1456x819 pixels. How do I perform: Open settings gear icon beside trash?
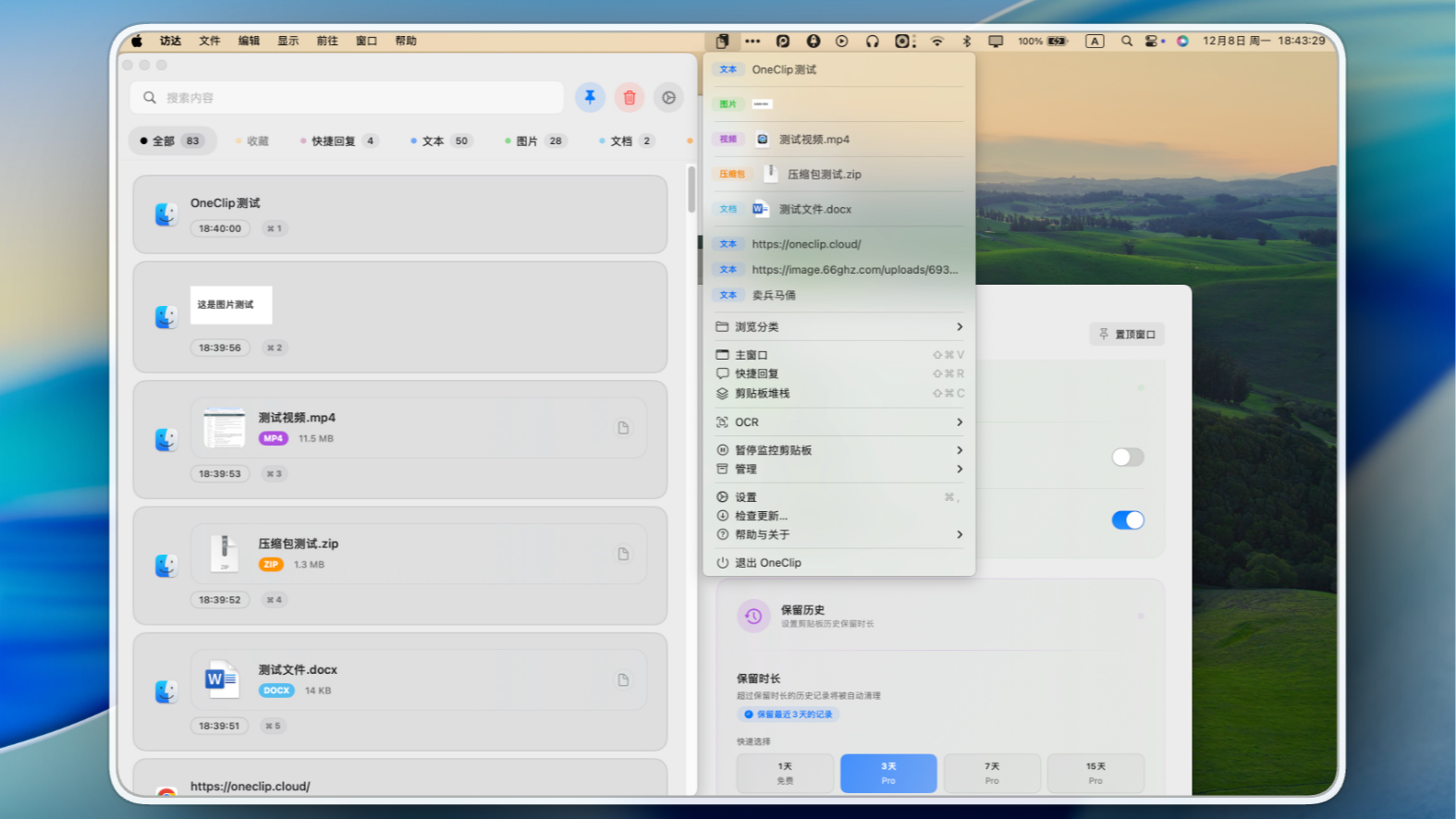click(x=668, y=97)
